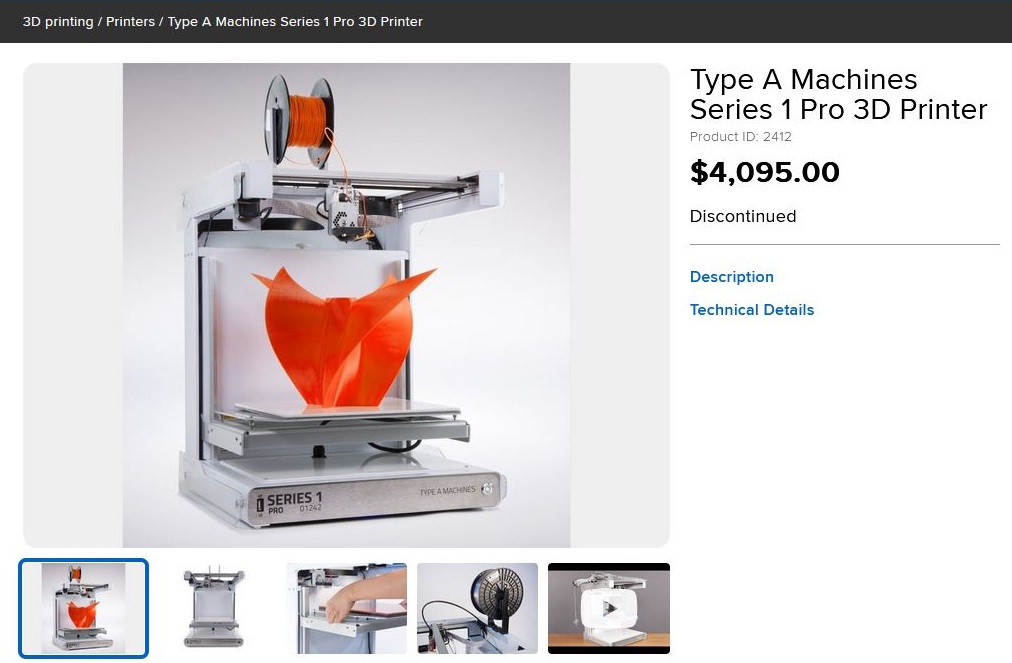Click the TYPE A MACHINES logo on printer
The width and height of the screenshot is (1012, 663).
click(447, 491)
